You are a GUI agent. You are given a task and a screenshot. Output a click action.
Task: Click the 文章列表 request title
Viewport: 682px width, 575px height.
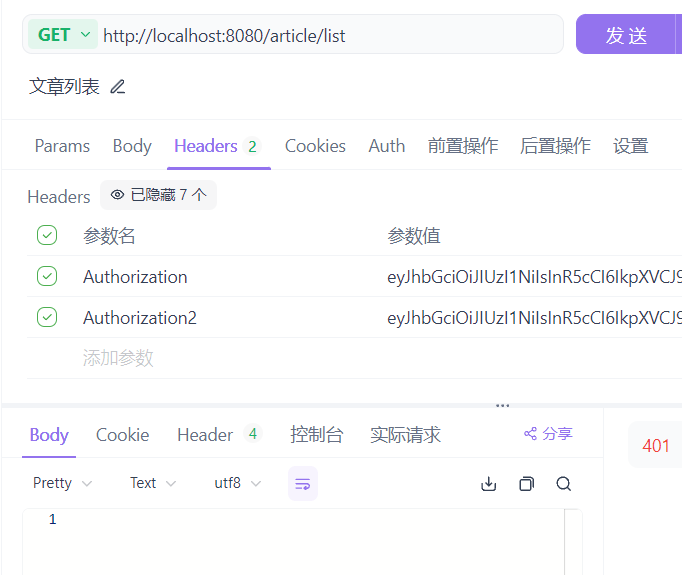click(x=64, y=86)
